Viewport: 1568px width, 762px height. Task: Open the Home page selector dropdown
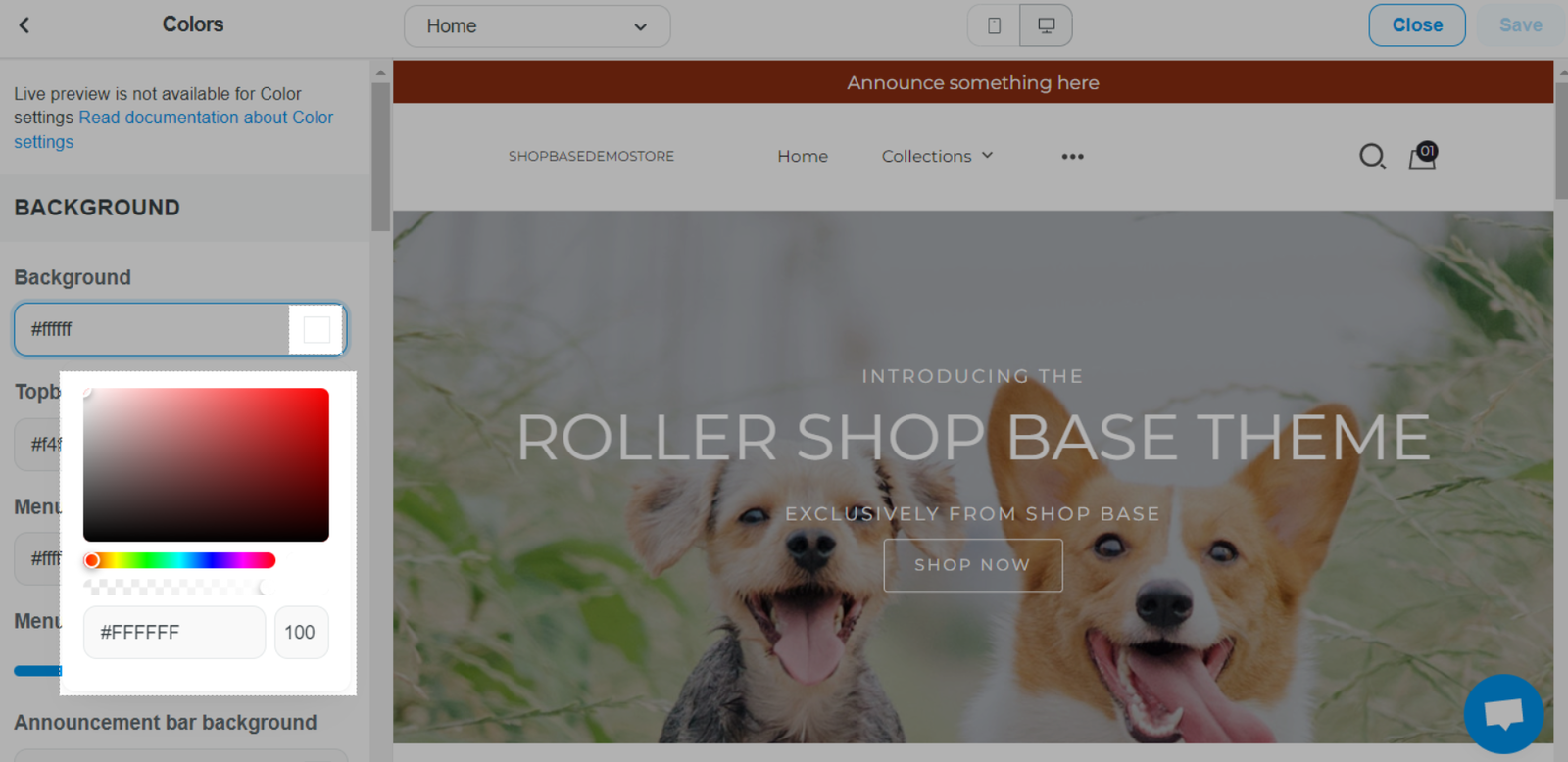click(537, 26)
